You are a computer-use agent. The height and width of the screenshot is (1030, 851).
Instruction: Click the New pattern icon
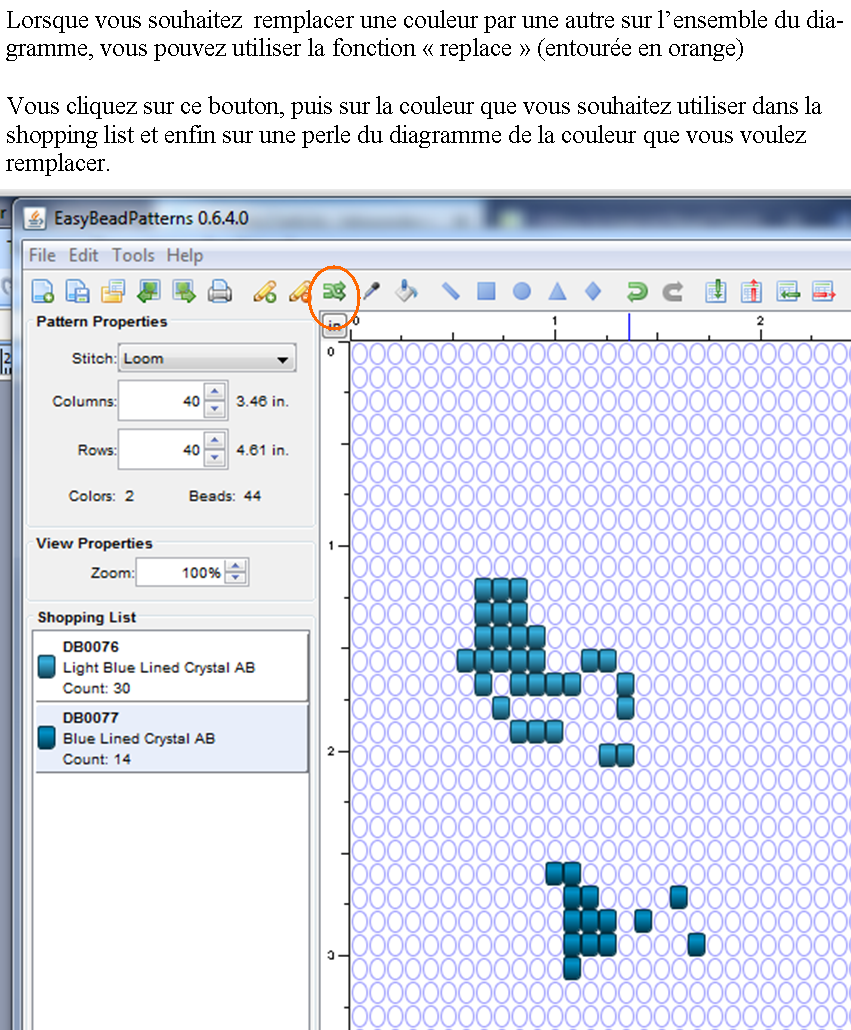coord(43,292)
